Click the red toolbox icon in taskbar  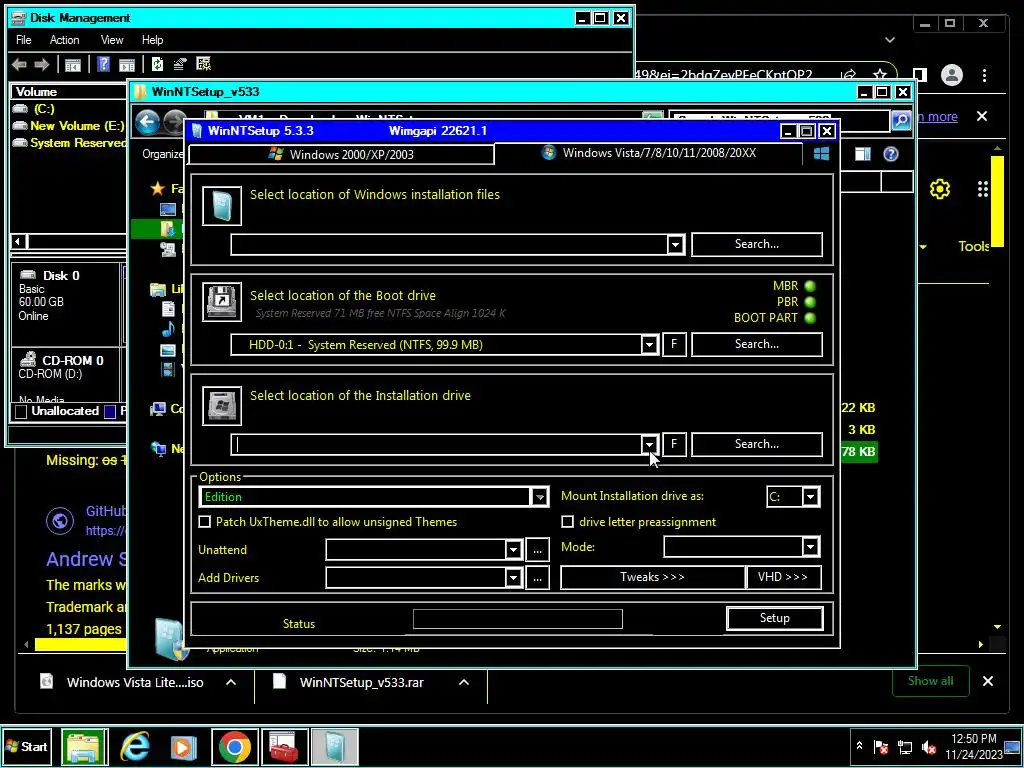click(x=284, y=746)
